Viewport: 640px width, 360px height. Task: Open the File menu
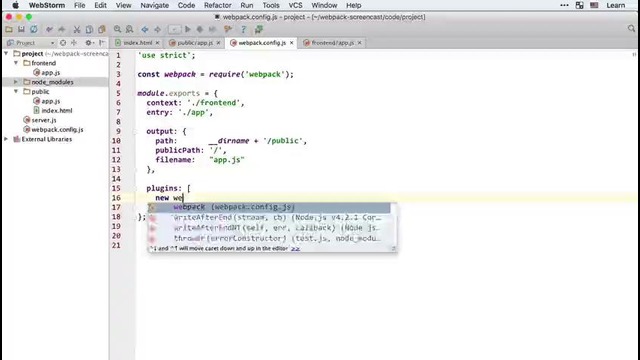click(x=80, y=5)
